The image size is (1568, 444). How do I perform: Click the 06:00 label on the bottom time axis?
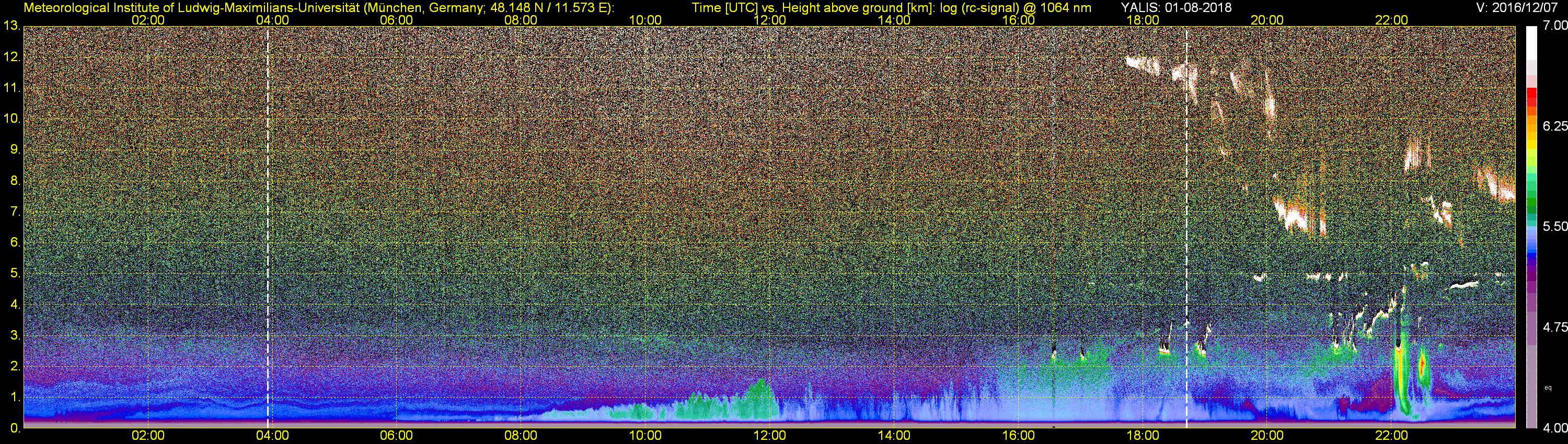396,436
